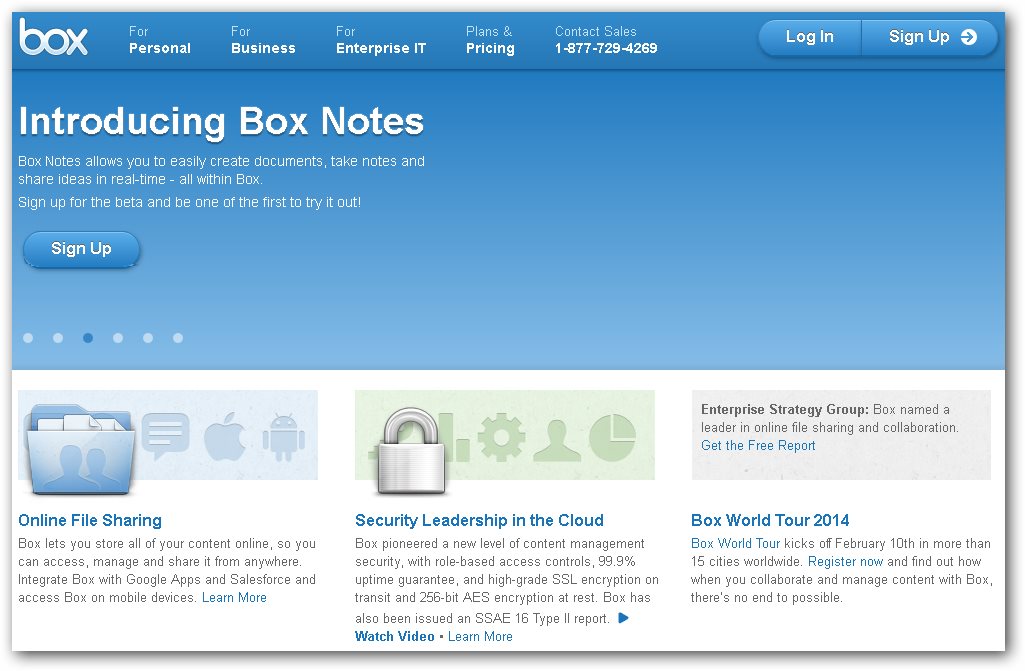The width and height of the screenshot is (1025, 671).
Task: Select the fifth carousel slide dot
Action: 148,338
